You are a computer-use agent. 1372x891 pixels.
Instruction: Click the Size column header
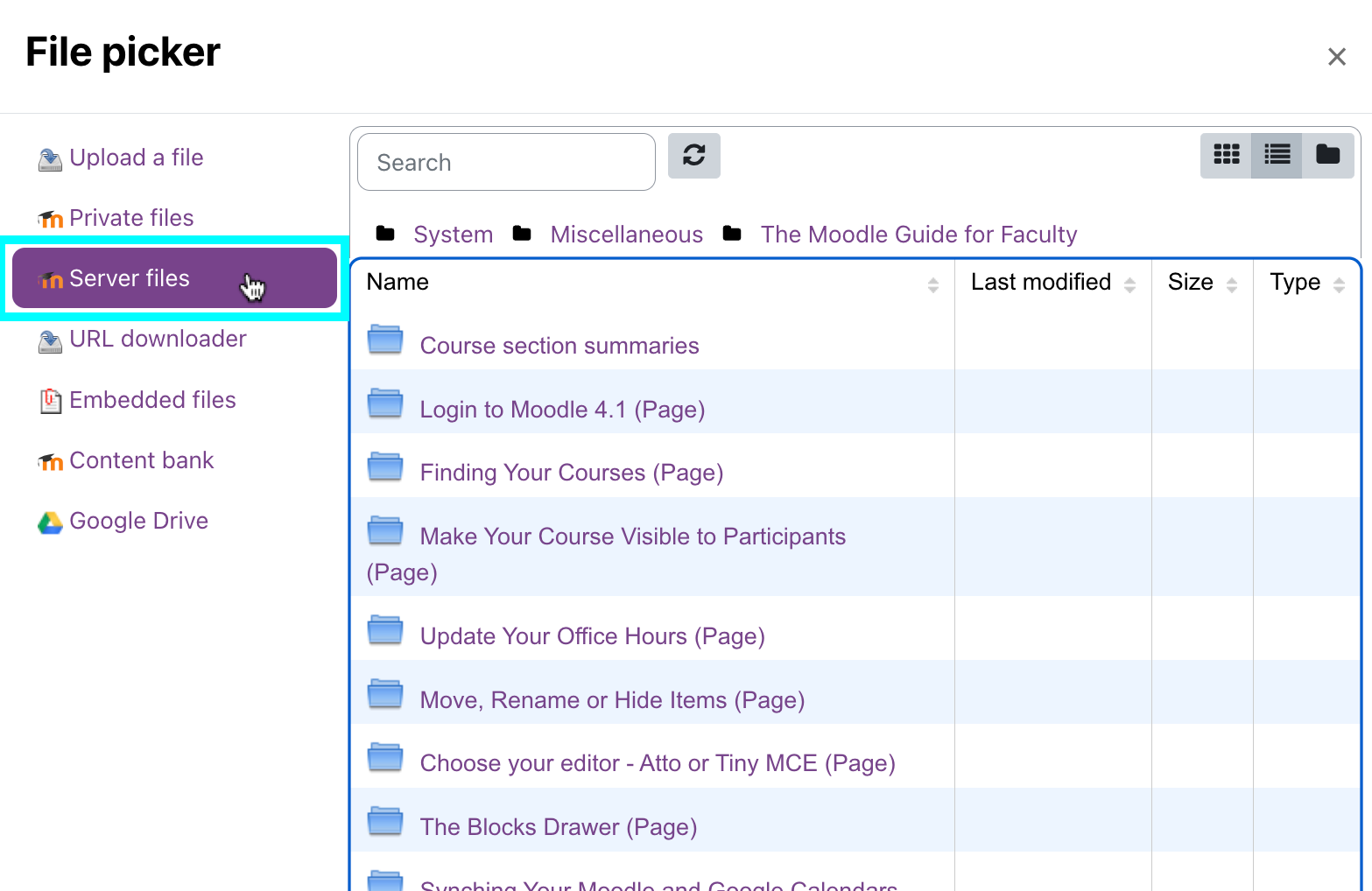click(1191, 282)
